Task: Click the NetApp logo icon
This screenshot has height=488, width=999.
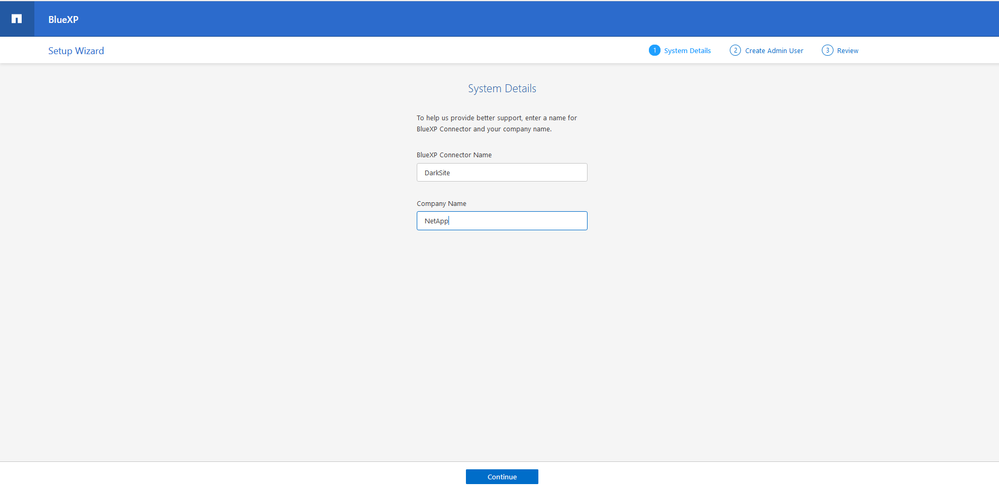Action: coord(17,18)
